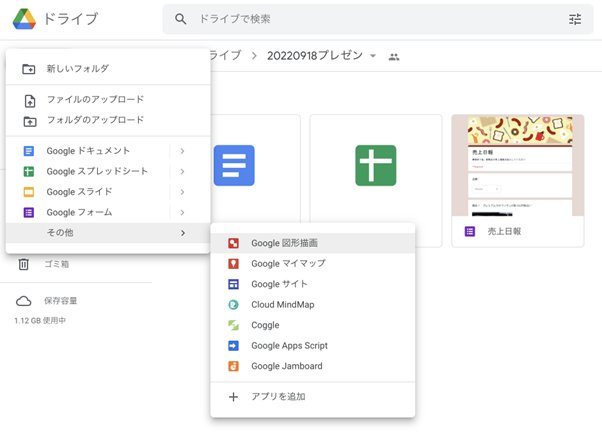
Task: Click the blue Google Docs icon in menu
Action: point(29,151)
